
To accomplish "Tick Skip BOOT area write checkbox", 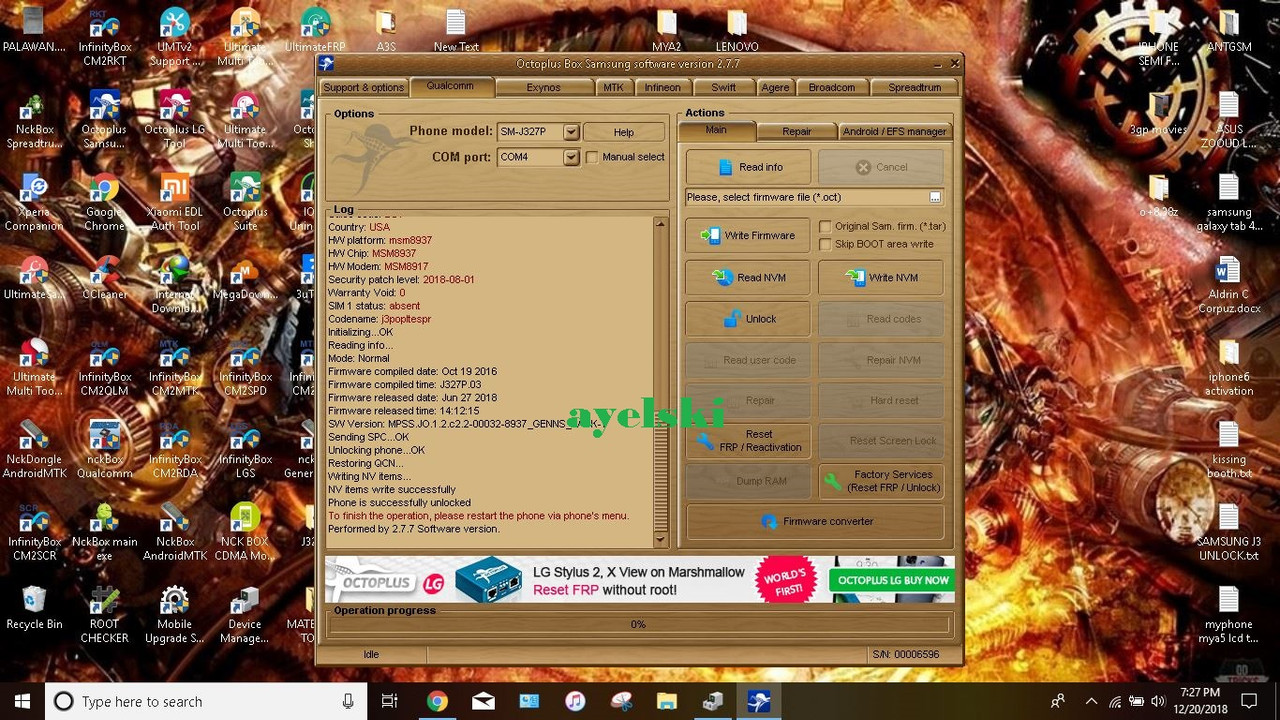I will pos(826,244).
